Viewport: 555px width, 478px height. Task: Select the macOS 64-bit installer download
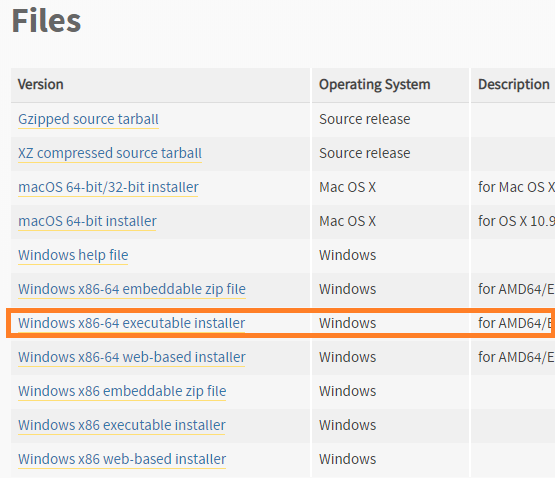click(x=87, y=221)
